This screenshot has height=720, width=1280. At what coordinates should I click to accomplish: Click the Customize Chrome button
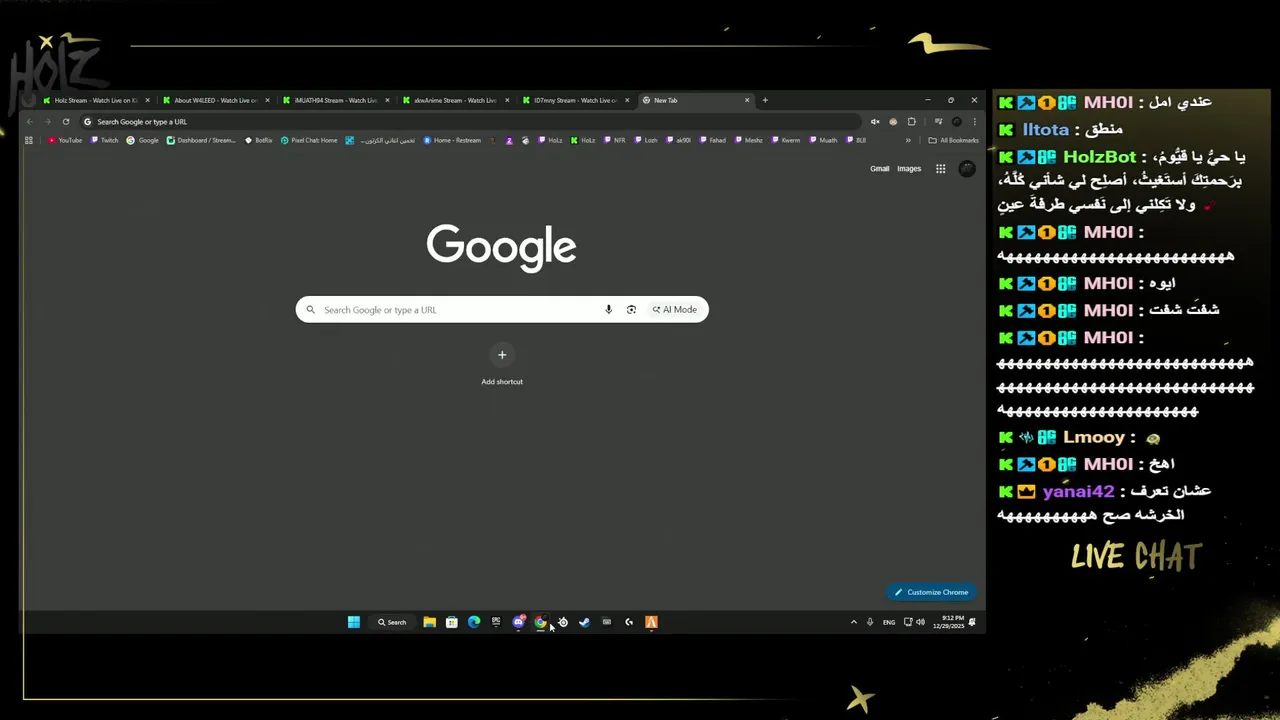click(931, 592)
